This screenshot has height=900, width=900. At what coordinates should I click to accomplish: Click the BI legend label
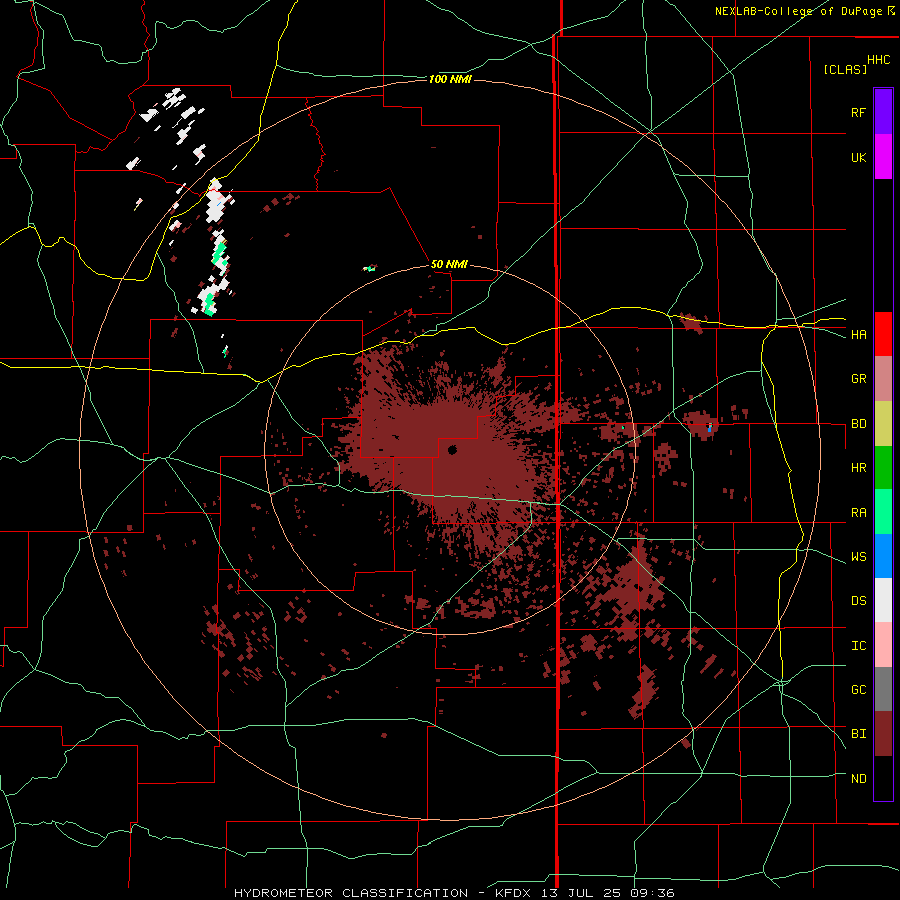click(x=858, y=734)
